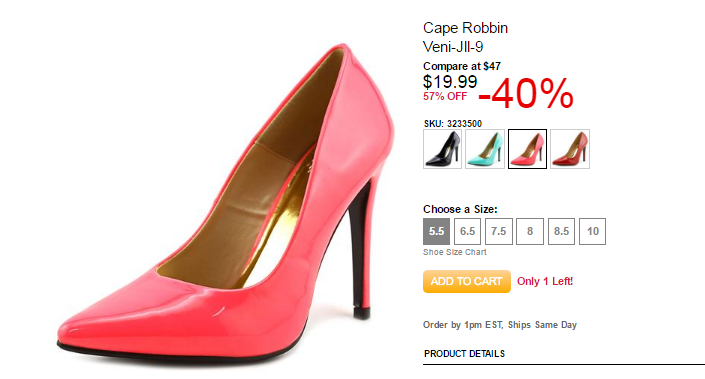Click the Veni-JII-9 product title
This screenshot has width=705, height=379.
[x=453, y=47]
